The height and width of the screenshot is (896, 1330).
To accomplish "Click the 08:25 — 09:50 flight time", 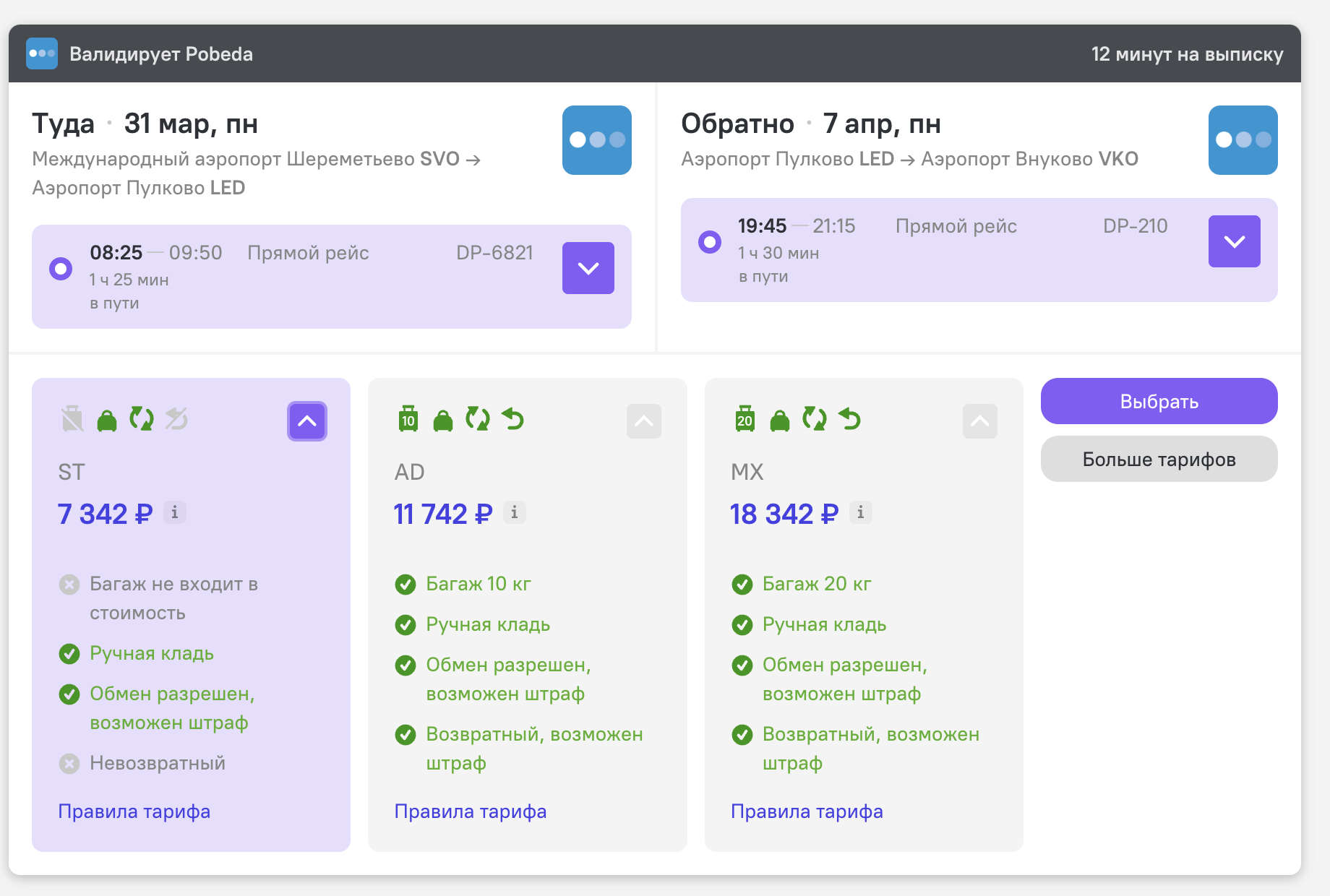I will [156, 252].
